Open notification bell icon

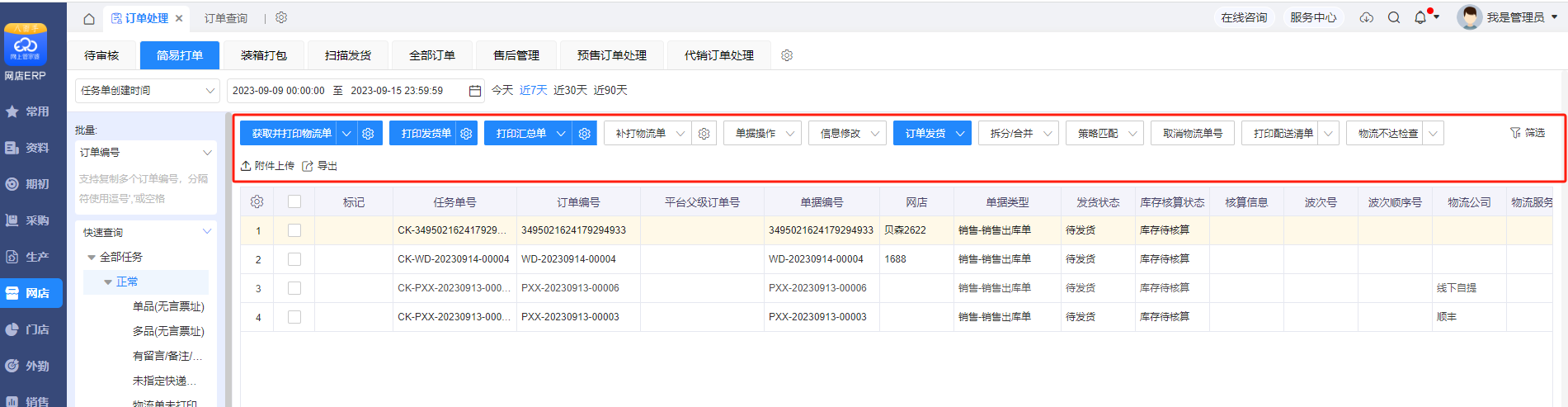1420,17
